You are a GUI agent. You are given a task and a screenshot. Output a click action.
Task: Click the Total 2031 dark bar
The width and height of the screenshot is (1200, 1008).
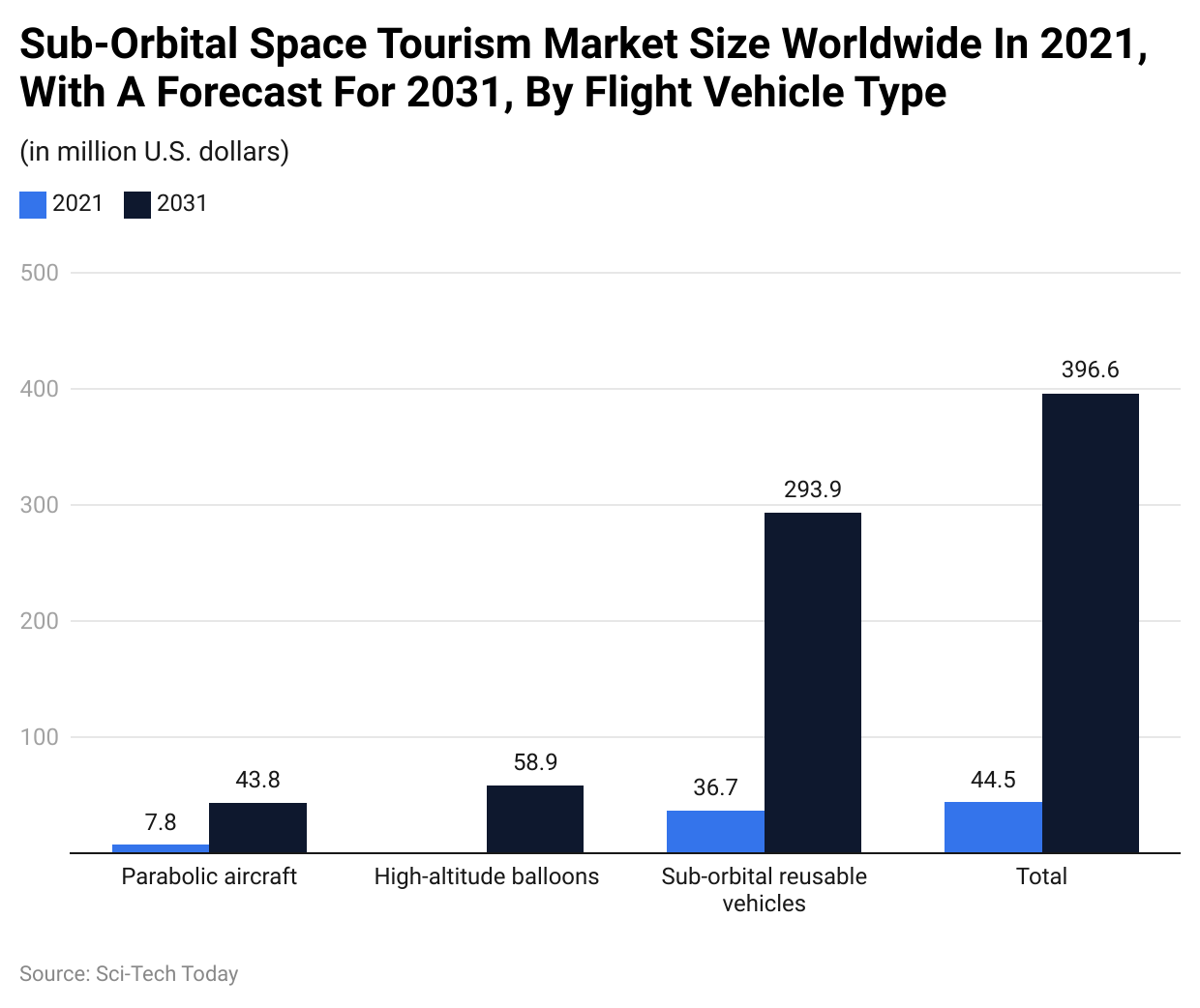1090,623
